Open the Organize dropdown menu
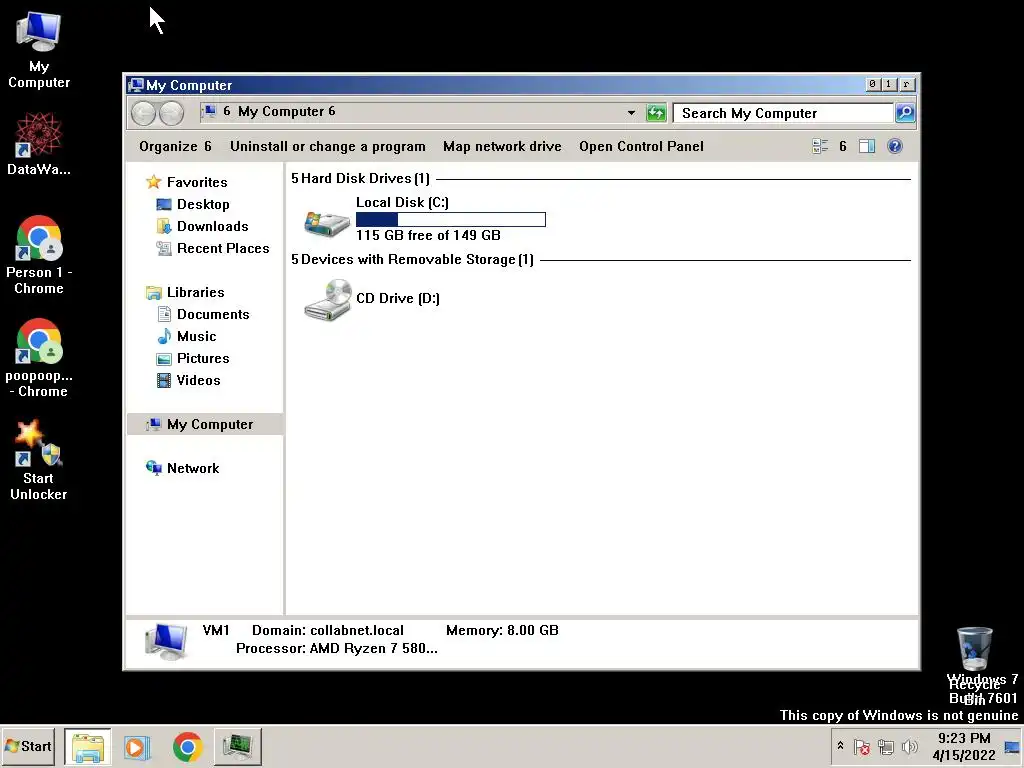The height and width of the screenshot is (768, 1024). point(175,146)
